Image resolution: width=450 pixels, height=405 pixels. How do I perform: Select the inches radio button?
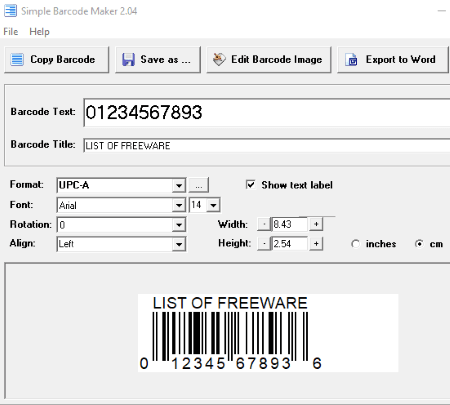[x=356, y=244]
